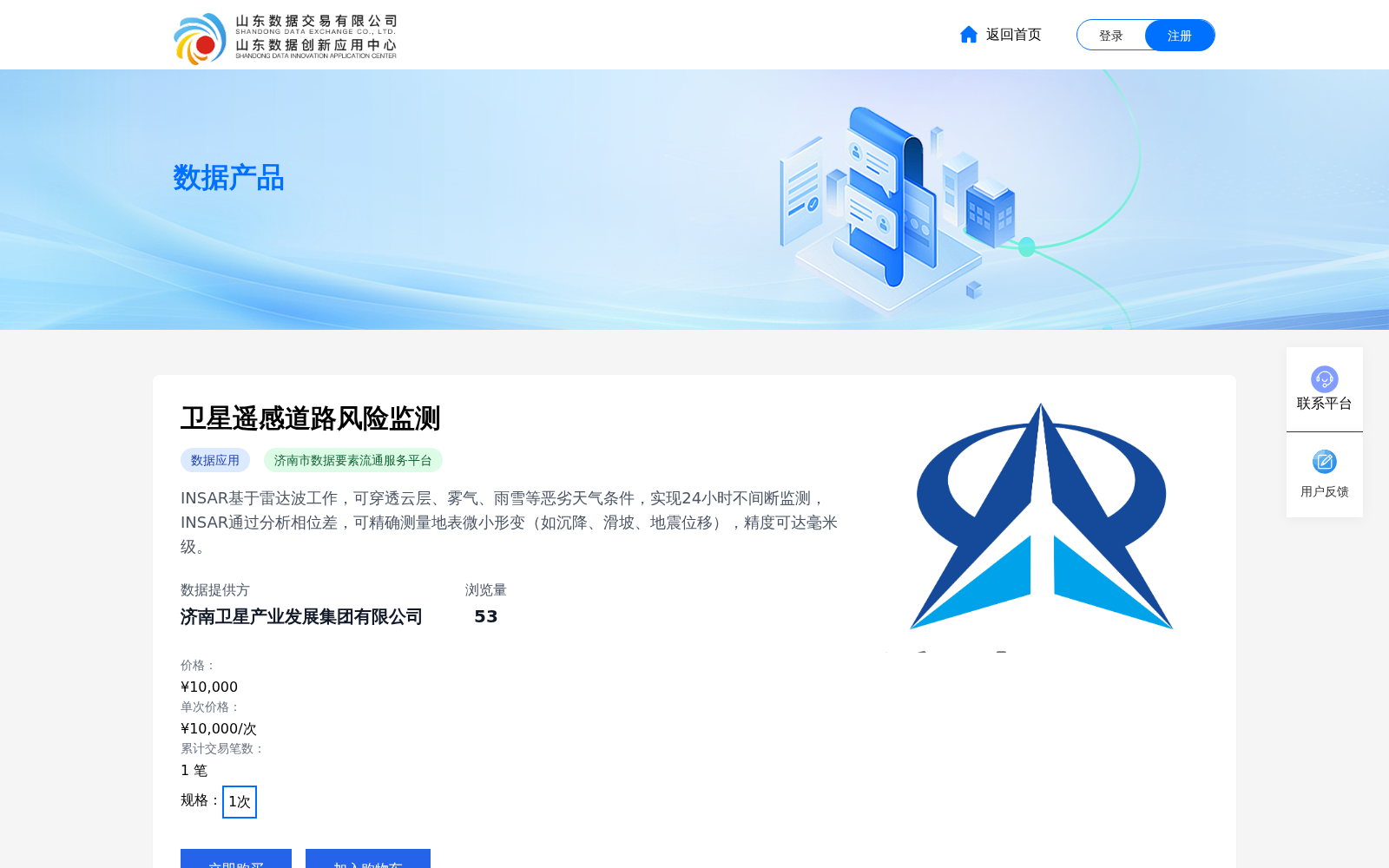The width and height of the screenshot is (1389, 868).
Task: Click the product title 卫星遥感道路风险监测
Action: pyautogui.click(x=311, y=418)
